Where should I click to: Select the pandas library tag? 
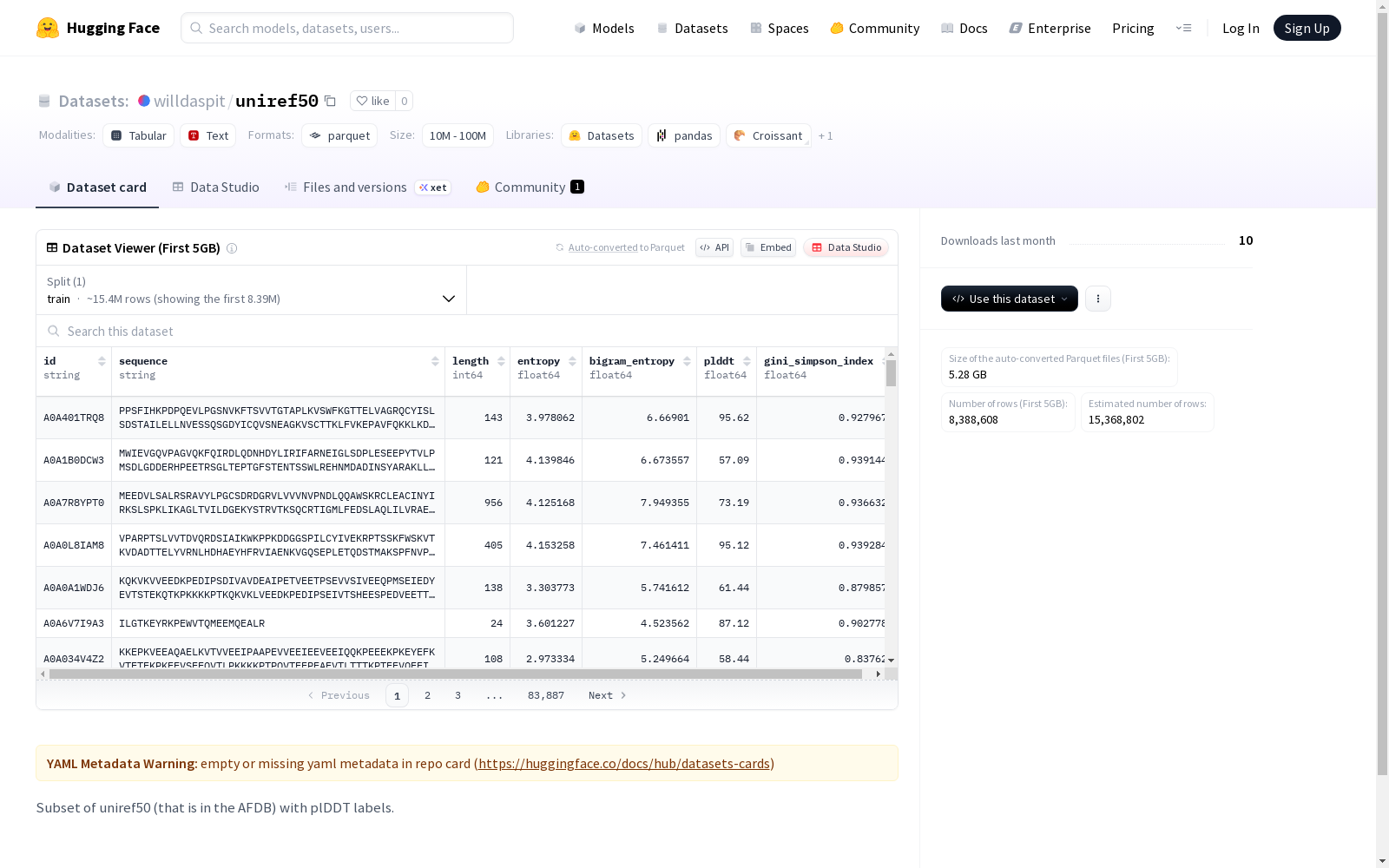point(684,135)
